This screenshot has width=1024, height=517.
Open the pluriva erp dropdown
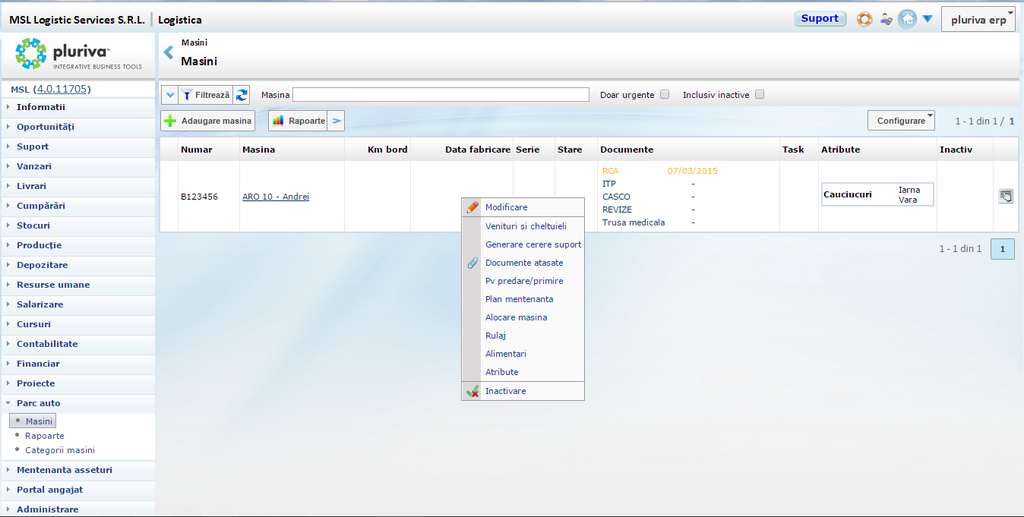click(x=978, y=19)
